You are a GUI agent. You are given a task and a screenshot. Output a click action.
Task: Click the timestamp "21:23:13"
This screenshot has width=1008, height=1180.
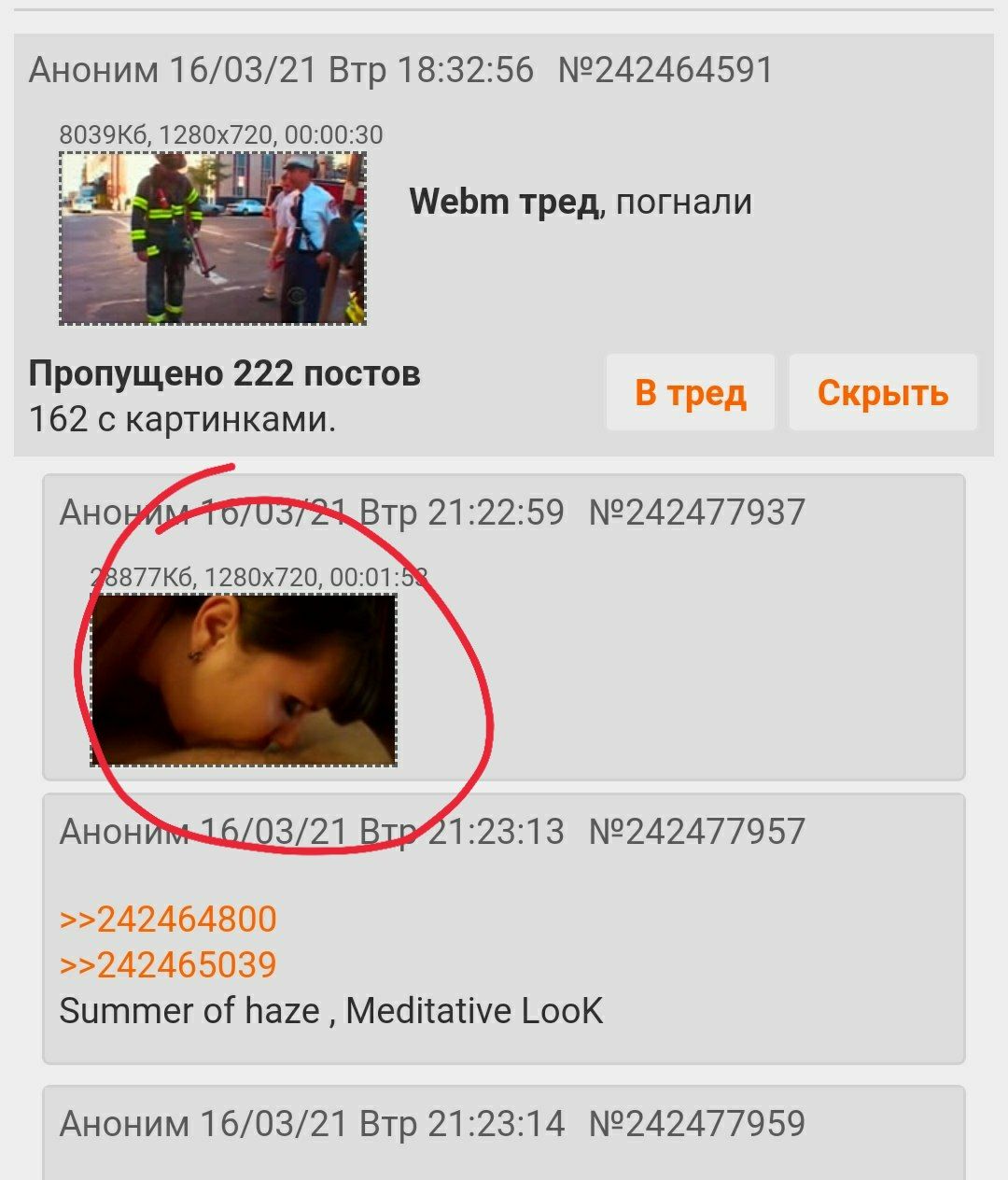496,831
